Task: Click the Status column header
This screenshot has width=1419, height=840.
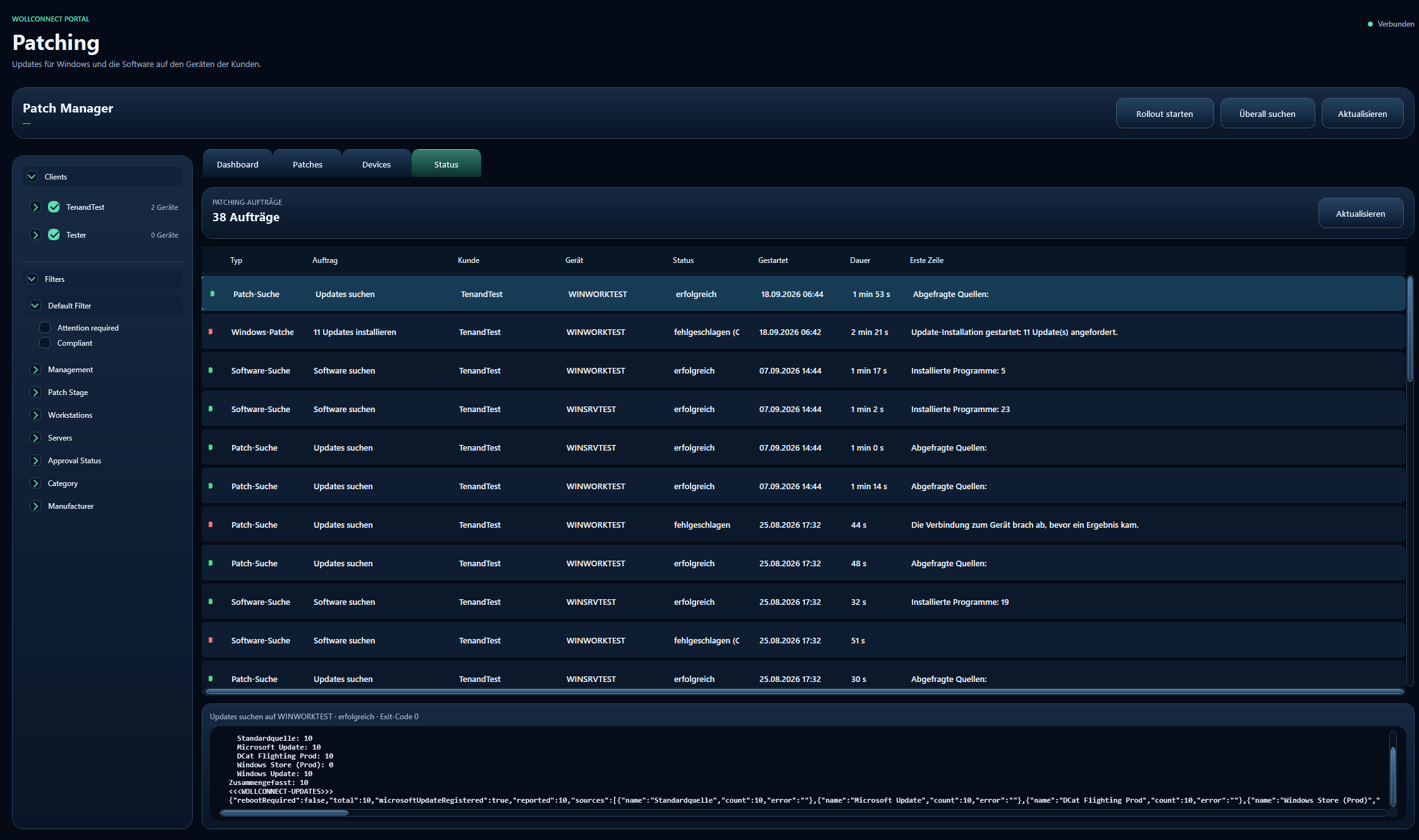Action: (683, 260)
